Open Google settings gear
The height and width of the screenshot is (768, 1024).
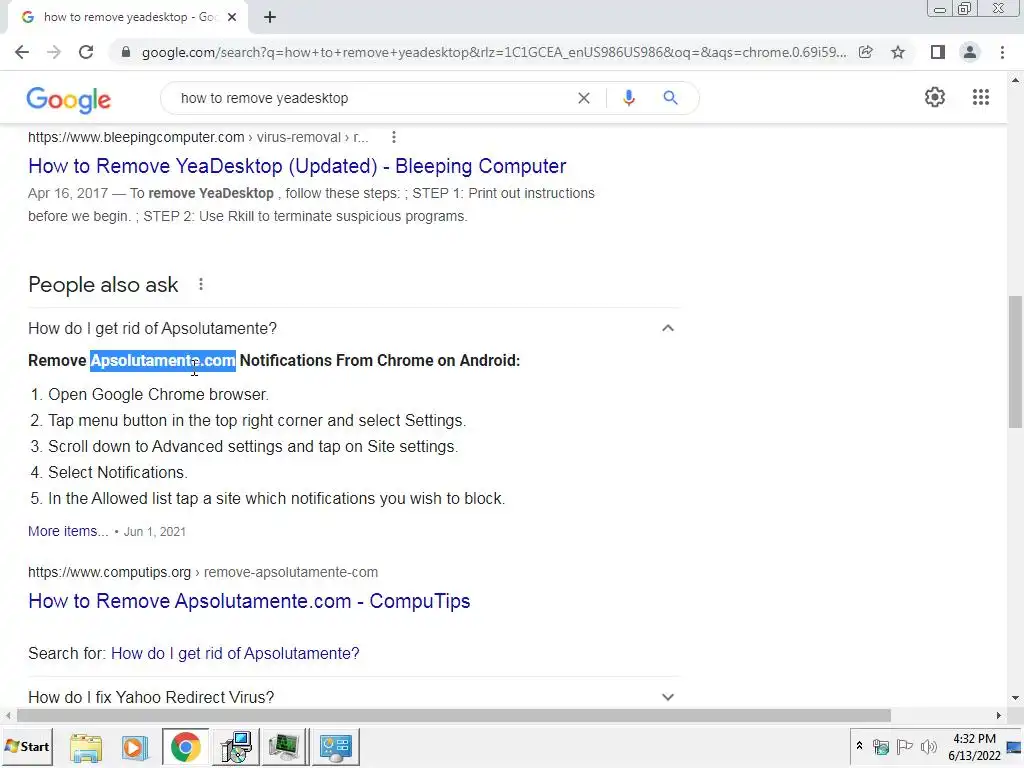tap(935, 97)
